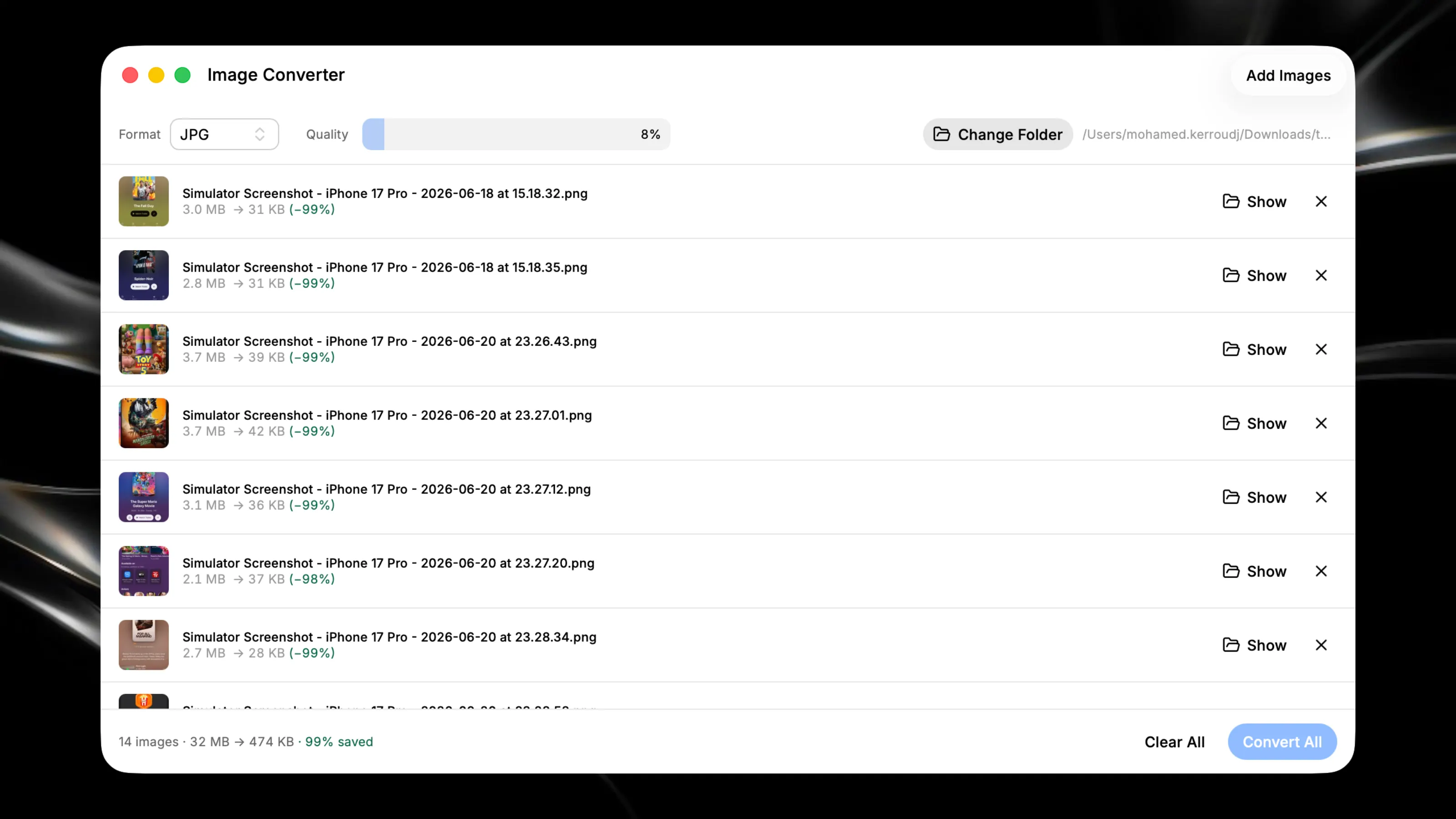
Task: Select the file name ending 23.27.20.png
Action: click(388, 564)
